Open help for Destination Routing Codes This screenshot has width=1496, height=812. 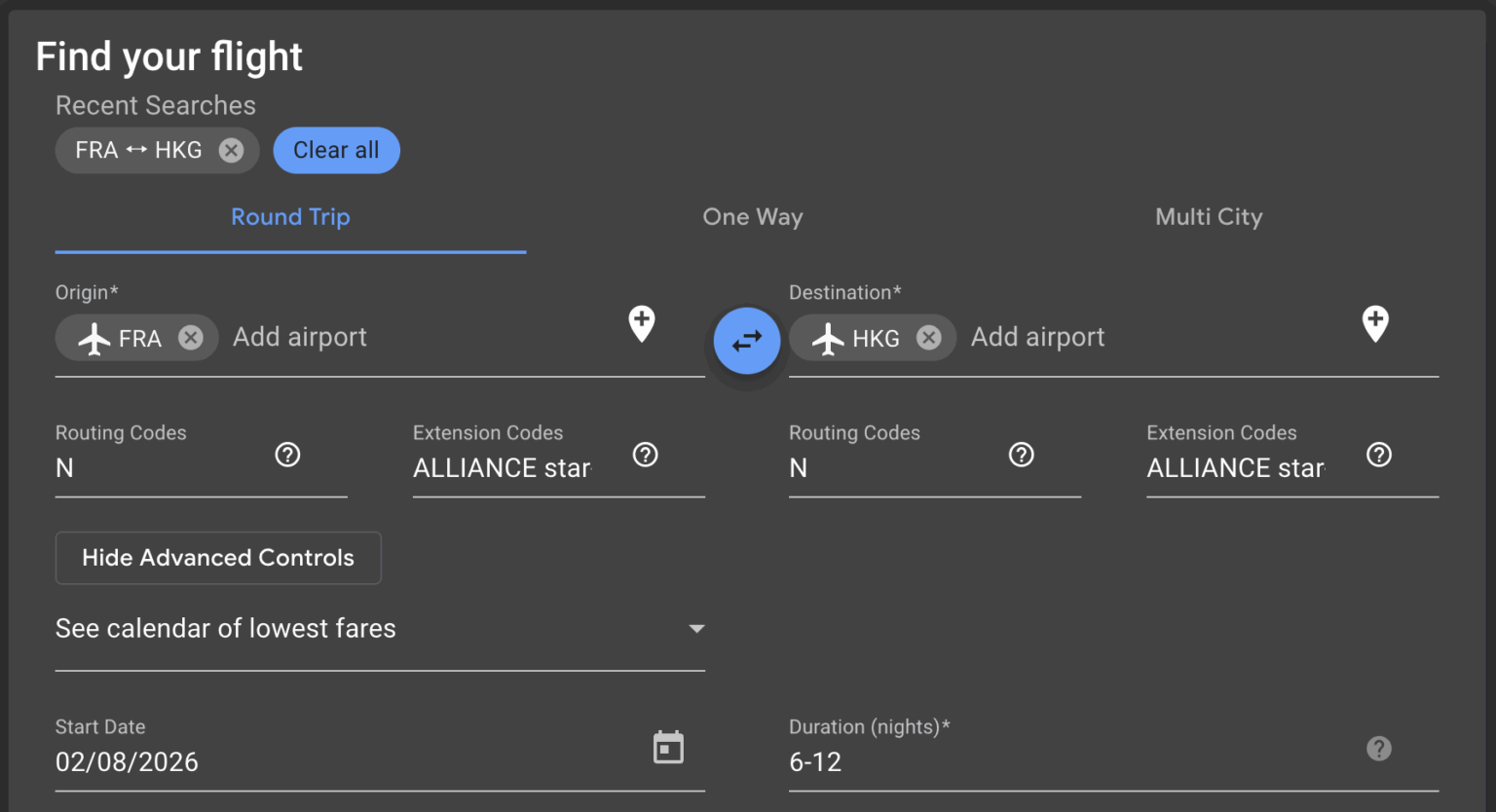(x=1021, y=455)
